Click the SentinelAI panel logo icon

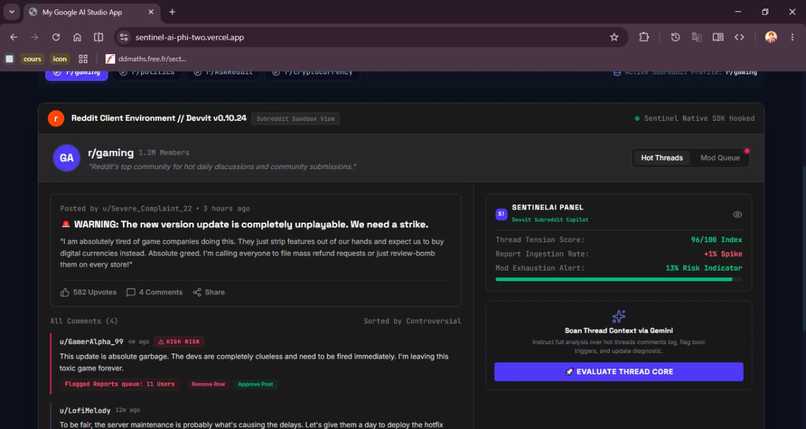501,214
